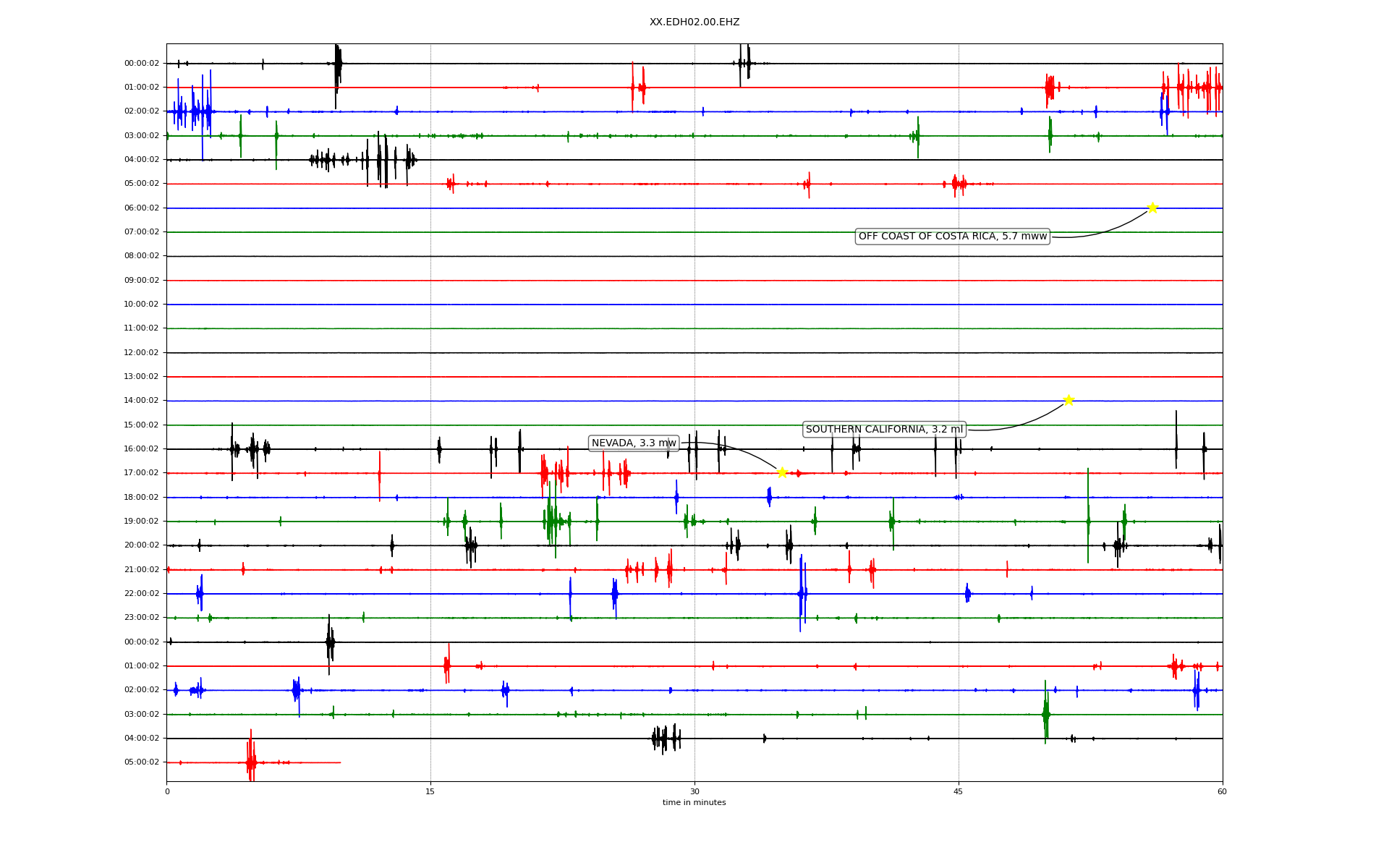Click the 17:00:02 trace time label
The image size is (1389, 868).
coord(142,473)
